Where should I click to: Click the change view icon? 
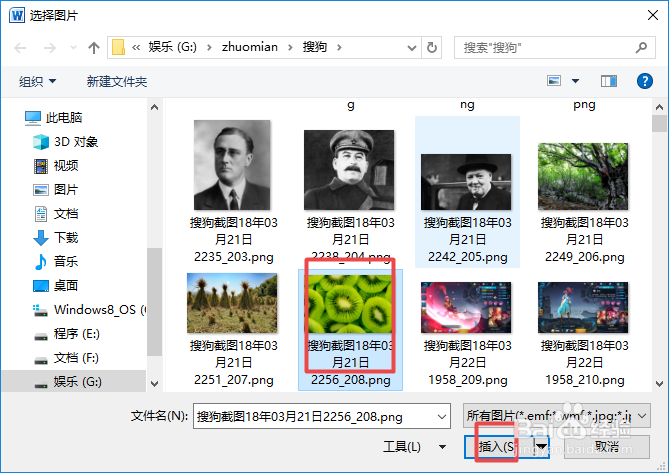pos(554,81)
